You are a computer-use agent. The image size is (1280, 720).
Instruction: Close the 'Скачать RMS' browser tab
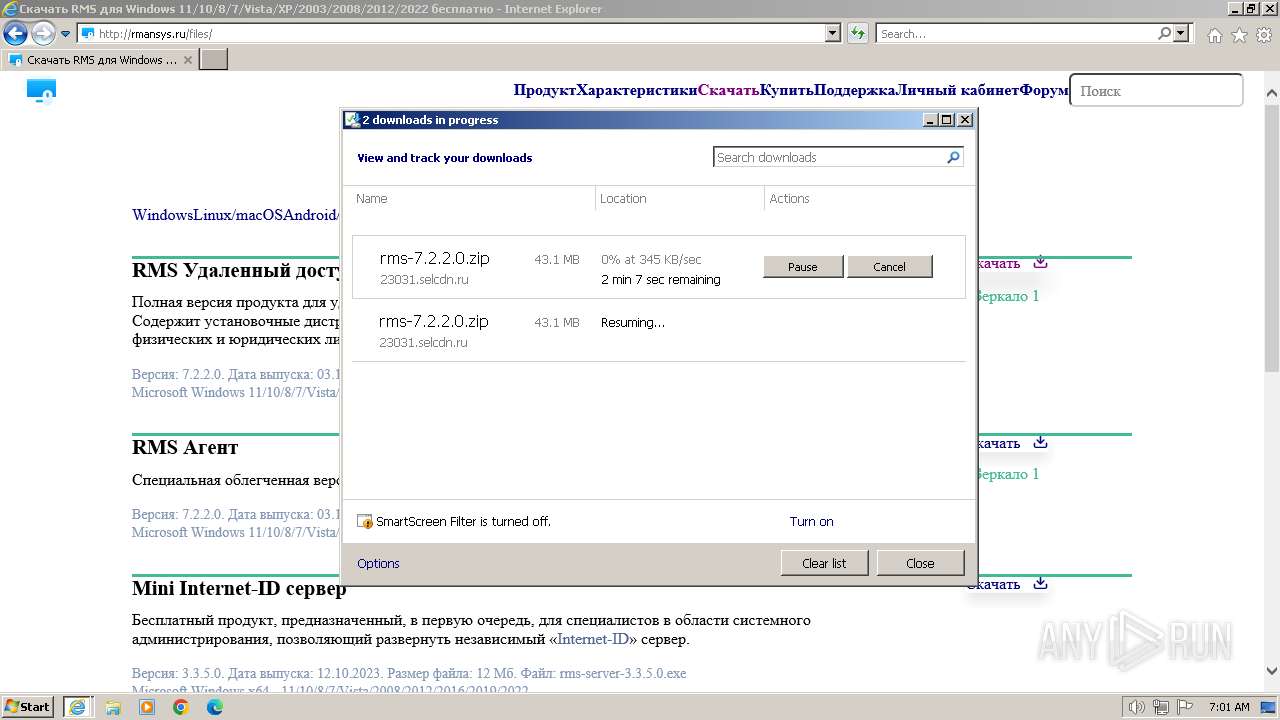pyautogui.click(x=188, y=60)
